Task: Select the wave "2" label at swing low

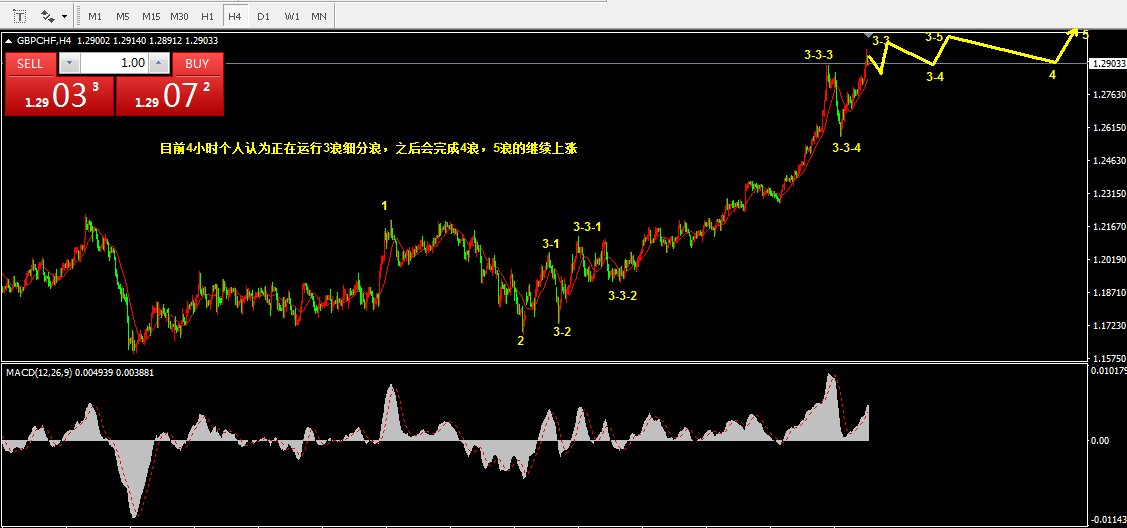Action: [521, 341]
